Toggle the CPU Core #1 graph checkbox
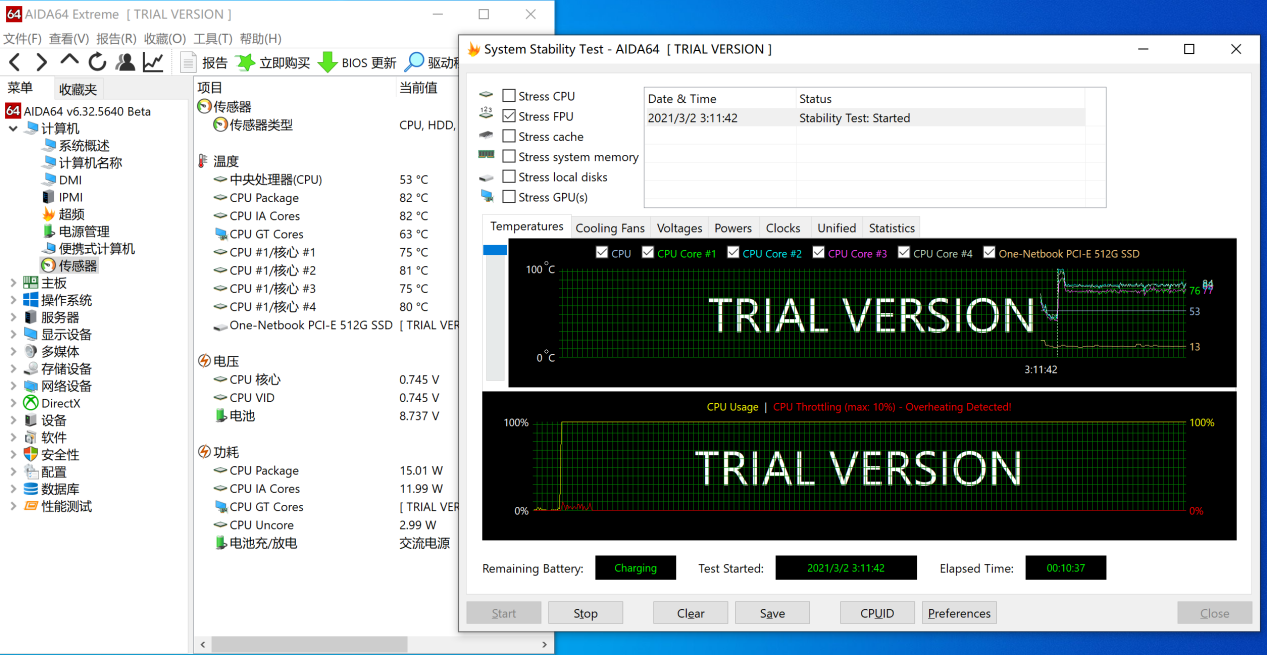1267x655 pixels. (x=648, y=253)
